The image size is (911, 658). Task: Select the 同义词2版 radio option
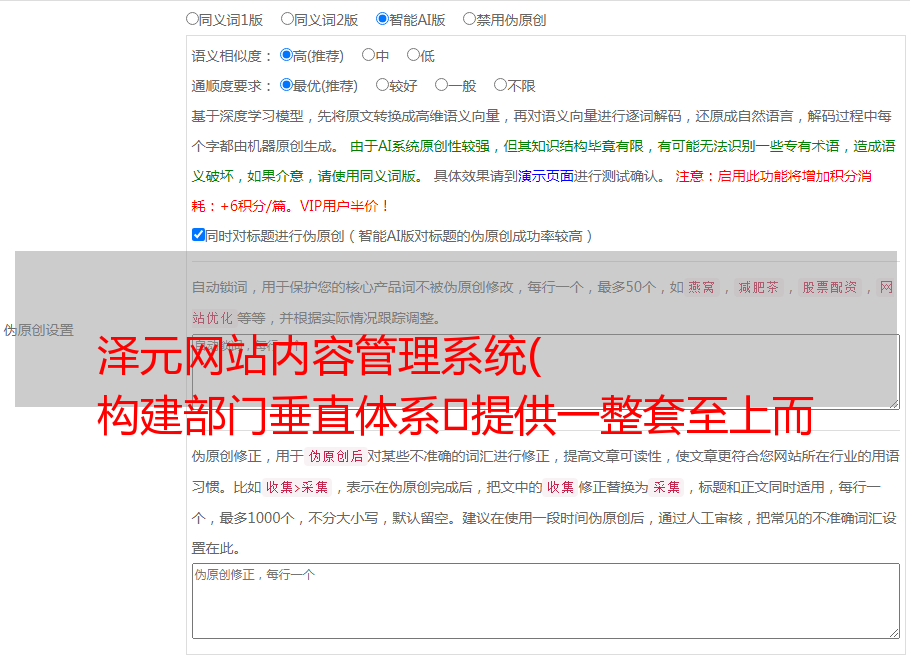coord(287,19)
